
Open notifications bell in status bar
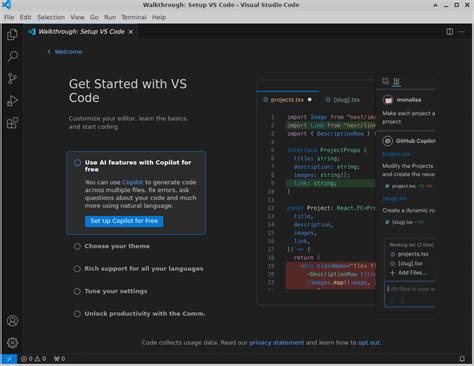click(462, 359)
